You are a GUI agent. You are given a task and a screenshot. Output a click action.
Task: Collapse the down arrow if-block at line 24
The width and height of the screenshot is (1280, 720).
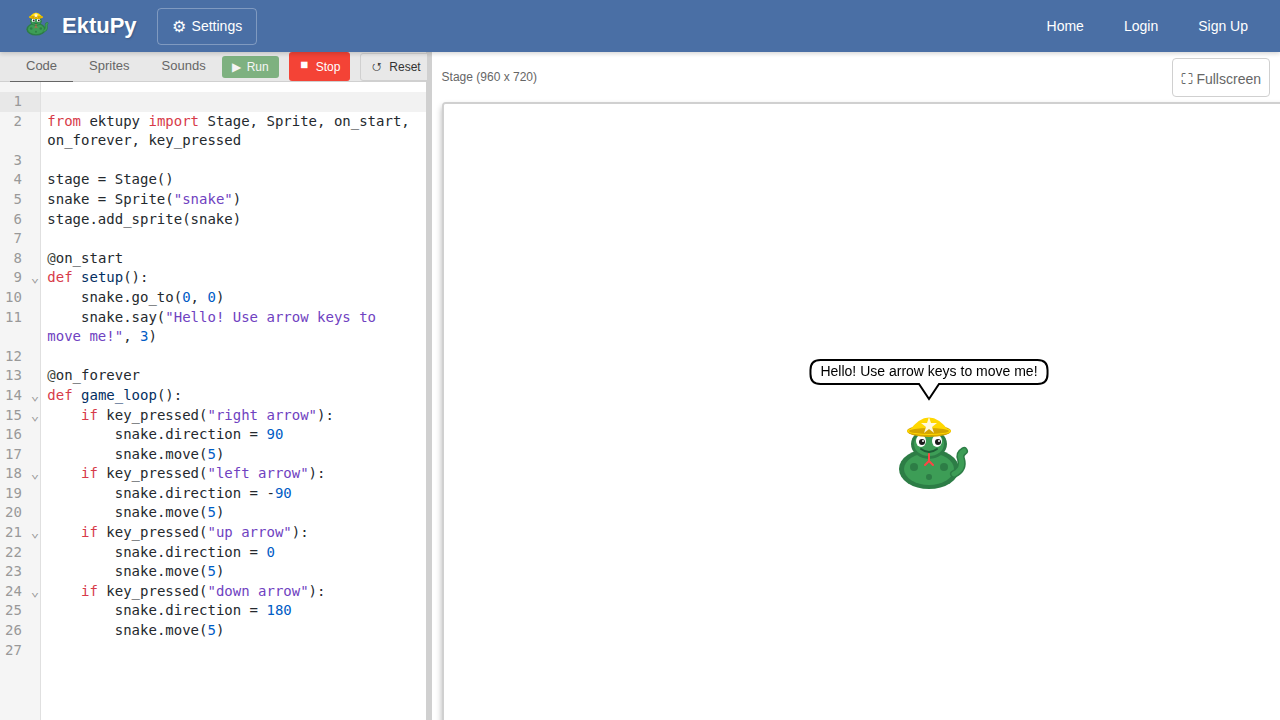[35, 593]
